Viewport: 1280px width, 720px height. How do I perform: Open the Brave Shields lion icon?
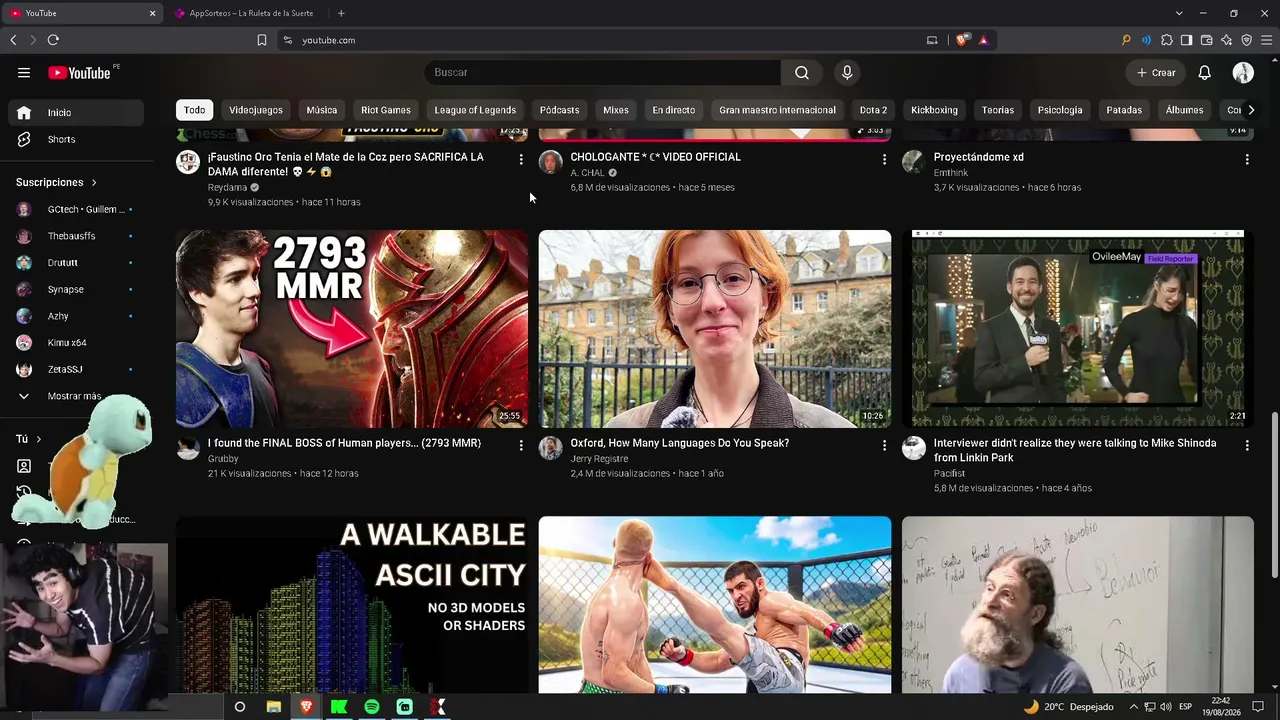(962, 40)
